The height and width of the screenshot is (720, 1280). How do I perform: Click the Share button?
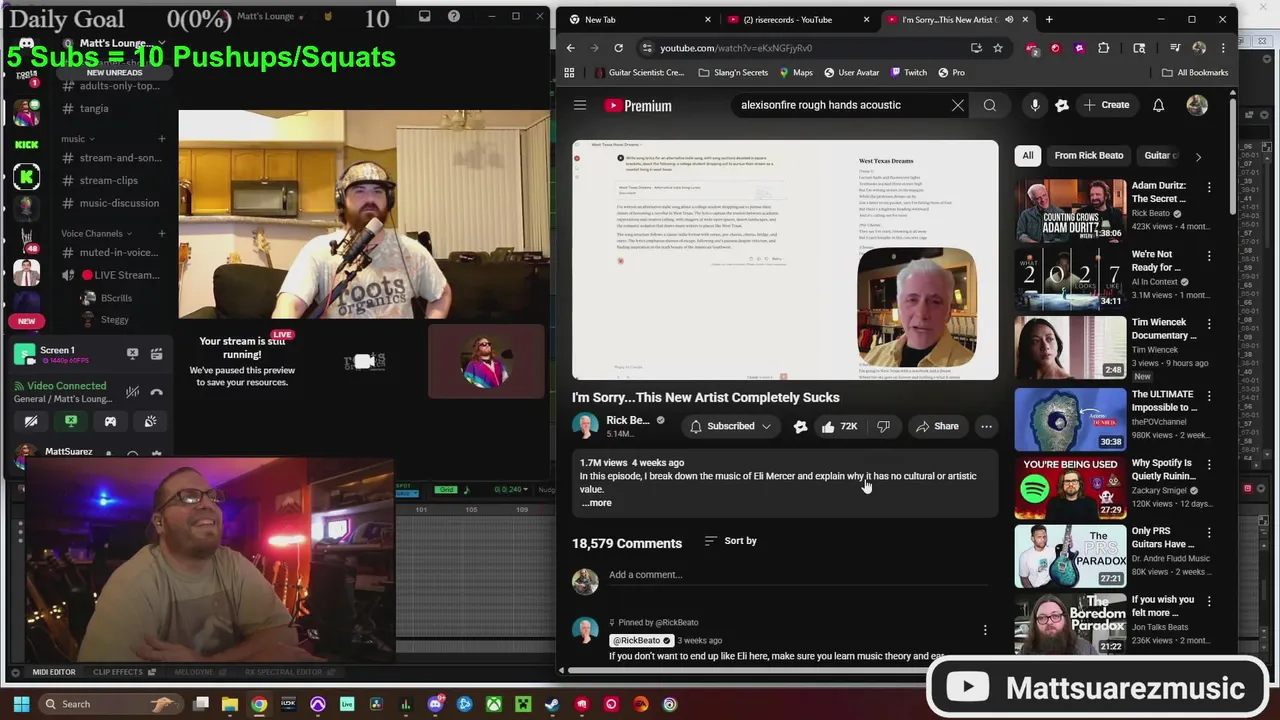coord(937,427)
